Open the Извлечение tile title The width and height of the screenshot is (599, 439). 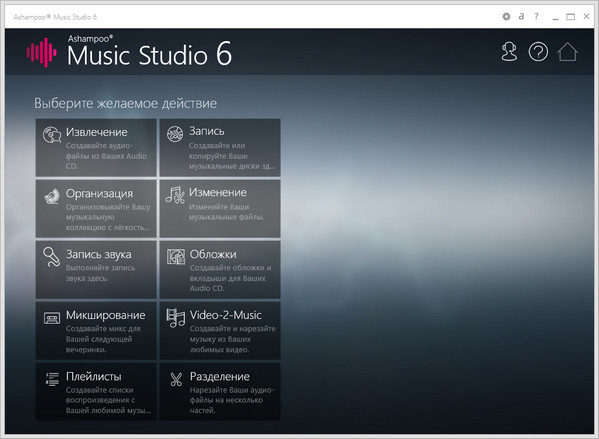97,132
